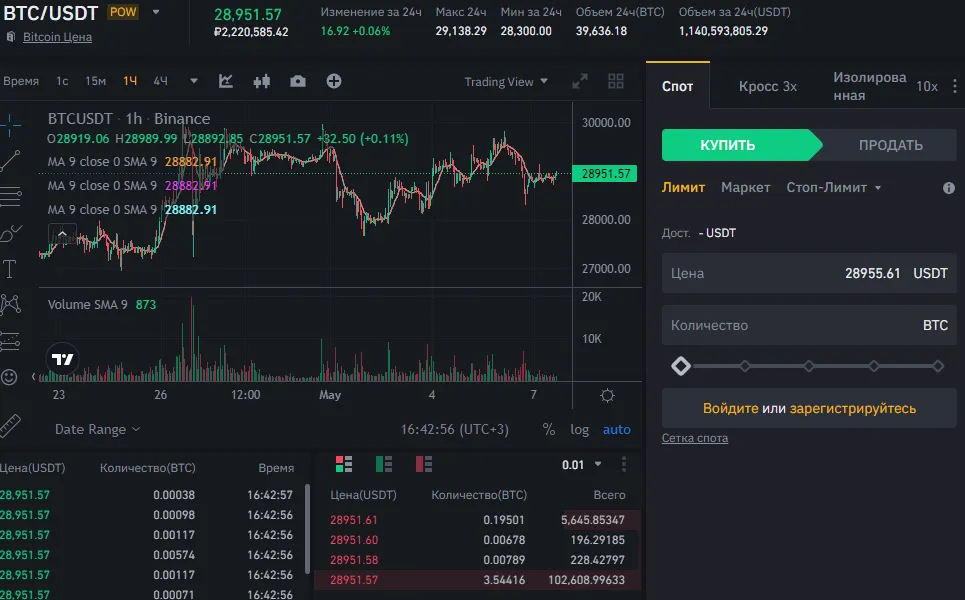Click the Время interval label
This screenshot has height=600, width=965.
point(20,81)
